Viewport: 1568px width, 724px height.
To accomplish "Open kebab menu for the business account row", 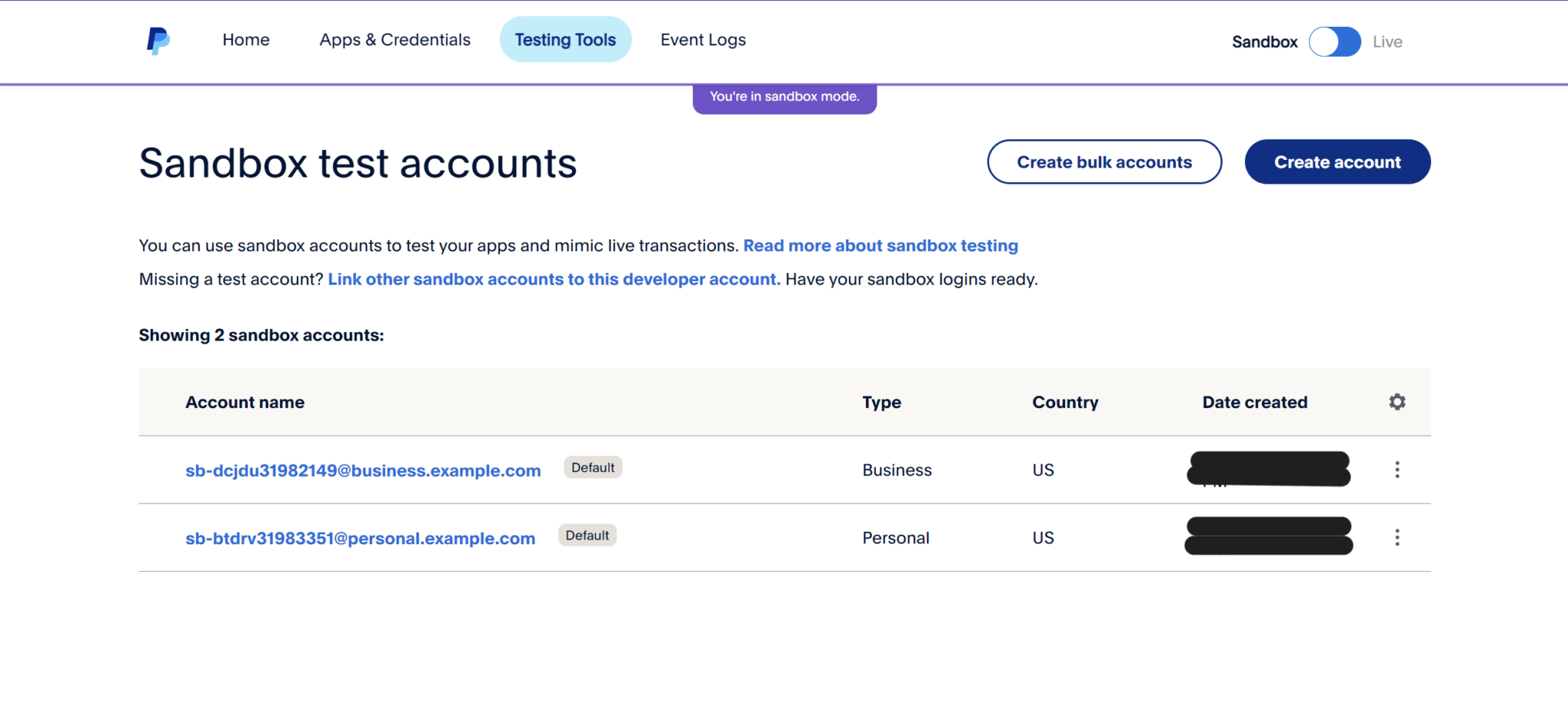I will (1397, 469).
